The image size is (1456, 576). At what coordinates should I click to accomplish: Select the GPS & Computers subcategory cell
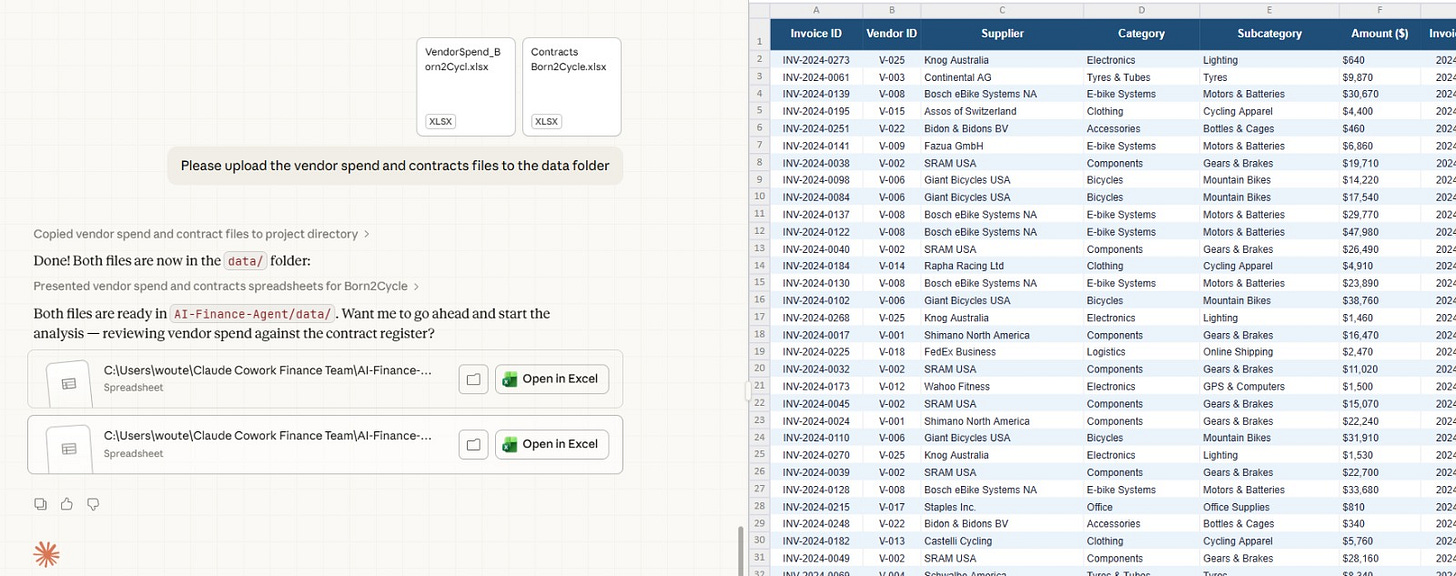(1269, 386)
